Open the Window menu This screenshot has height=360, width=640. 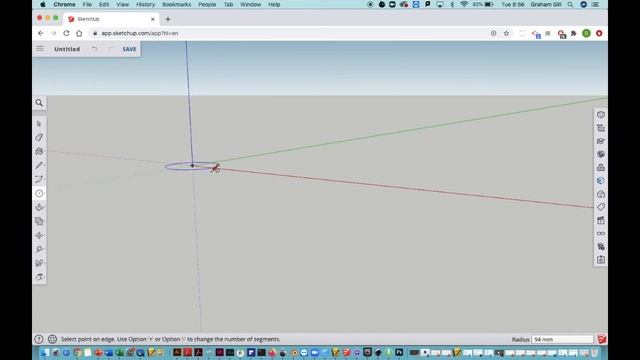[251, 4]
